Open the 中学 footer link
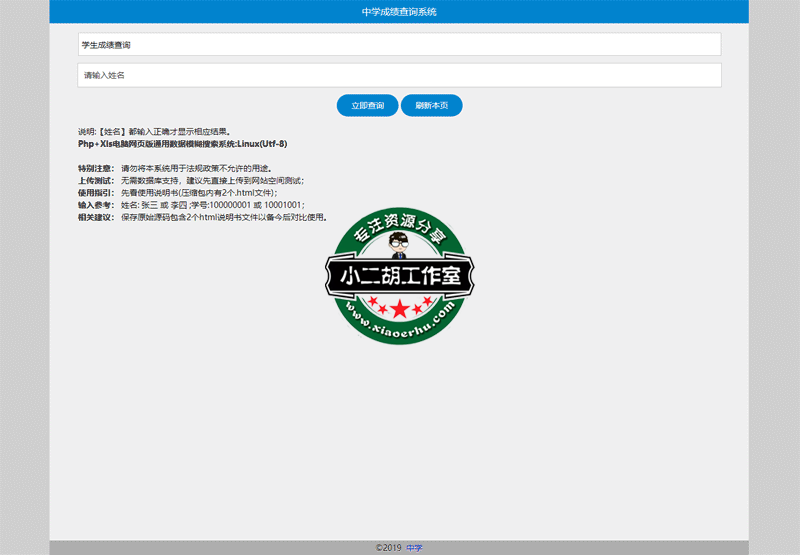The image size is (800, 555). (414, 548)
